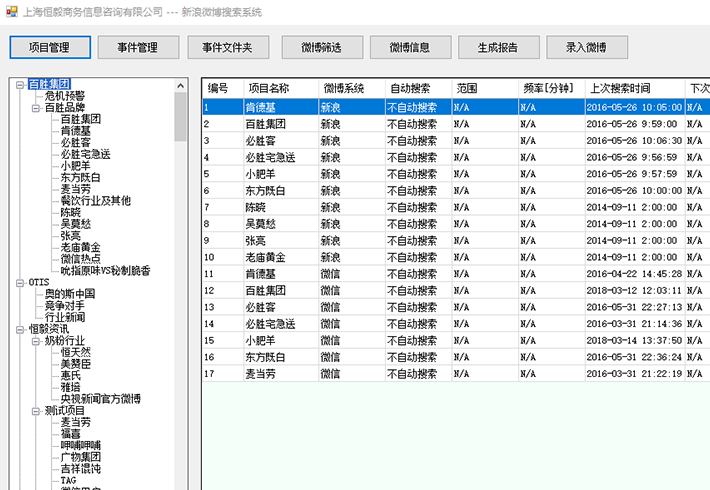Select 必胜客 in the project tree

point(76,143)
